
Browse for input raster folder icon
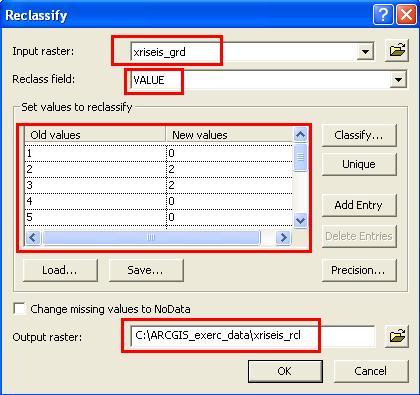(397, 51)
